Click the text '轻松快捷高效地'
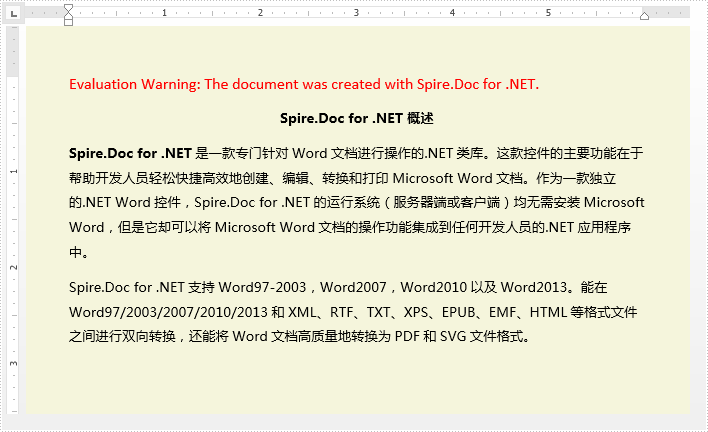The image size is (708, 432). pyautogui.click(x=196, y=178)
